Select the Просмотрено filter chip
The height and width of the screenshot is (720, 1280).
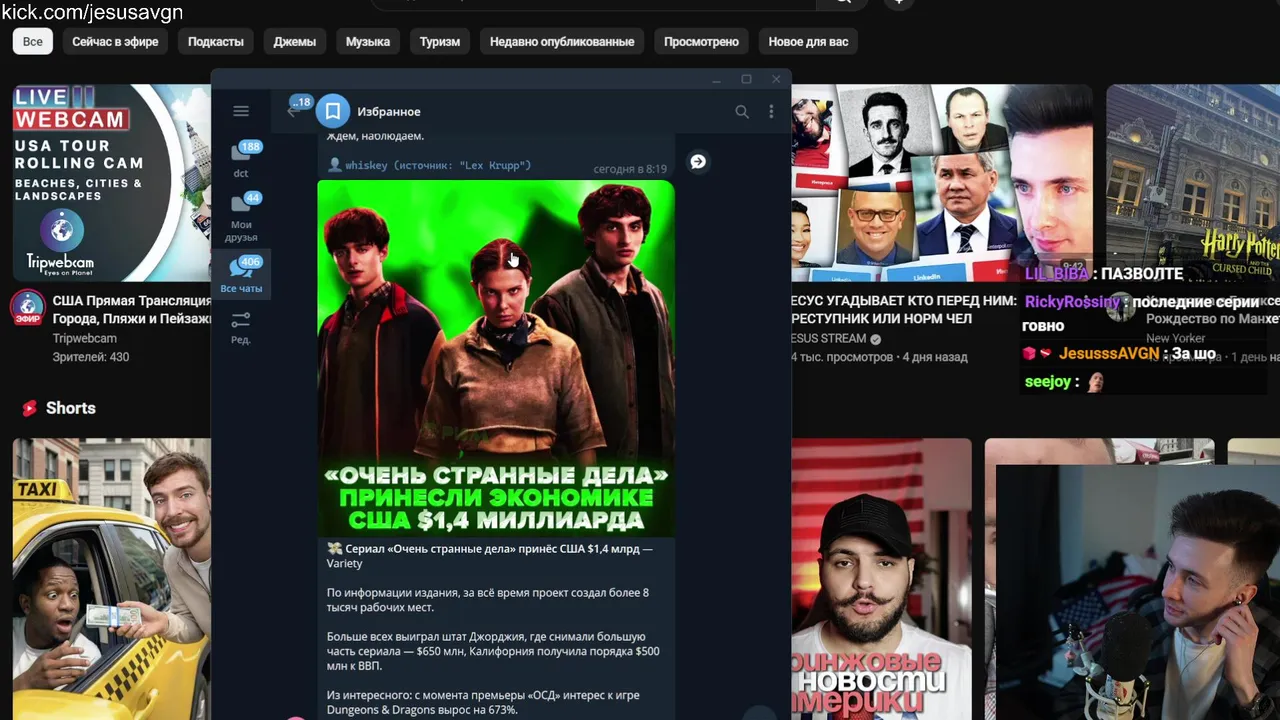coord(701,41)
